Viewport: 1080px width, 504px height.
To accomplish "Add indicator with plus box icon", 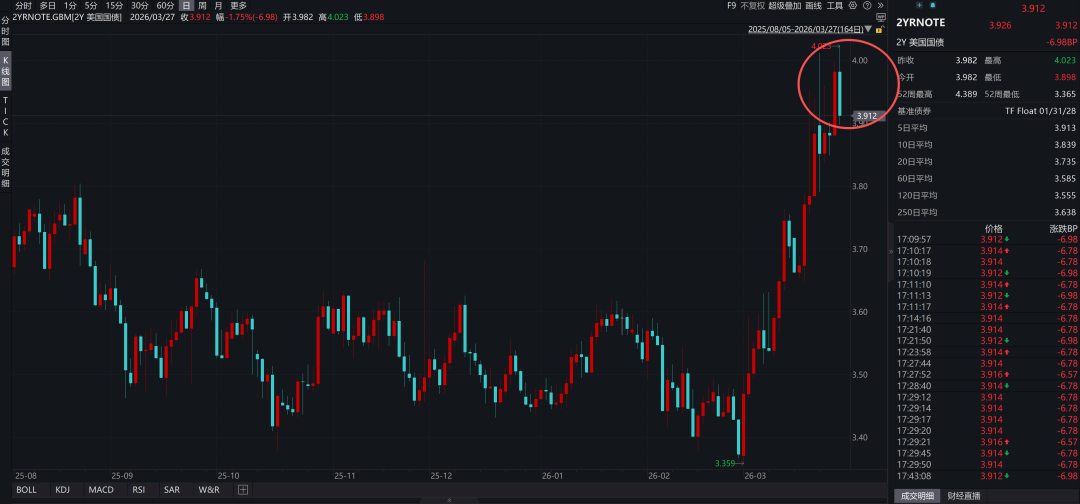I will 242,490.
